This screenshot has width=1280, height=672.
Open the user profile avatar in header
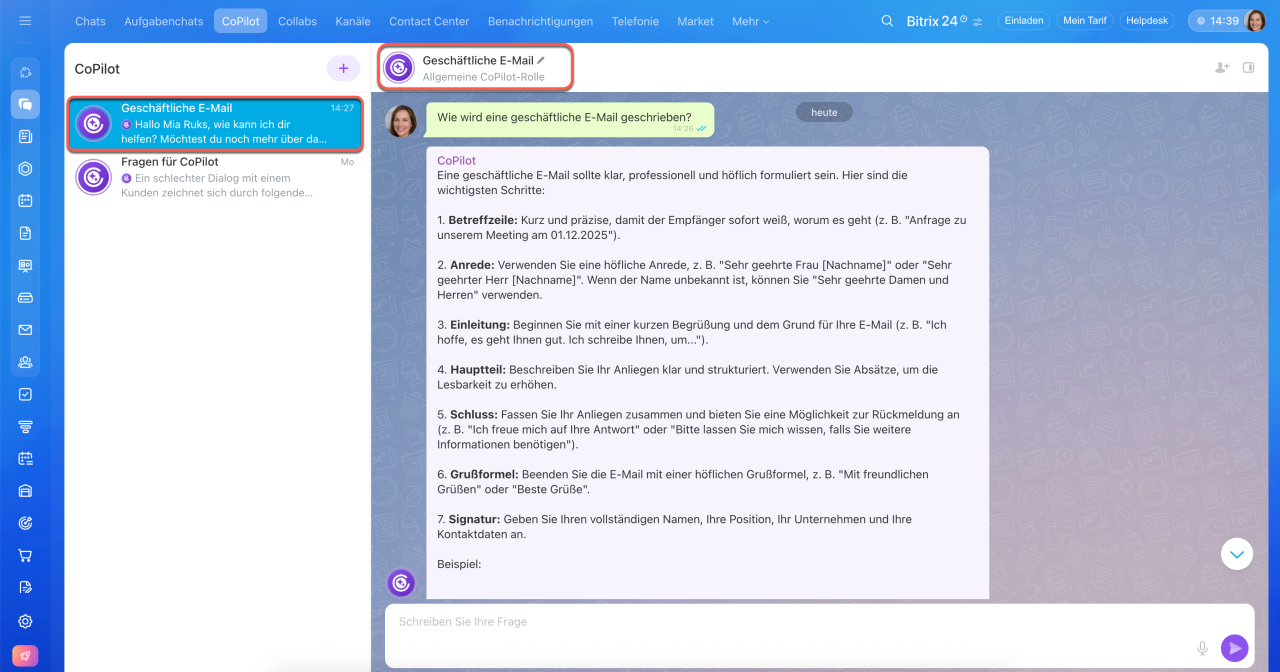(x=1255, y=21)
